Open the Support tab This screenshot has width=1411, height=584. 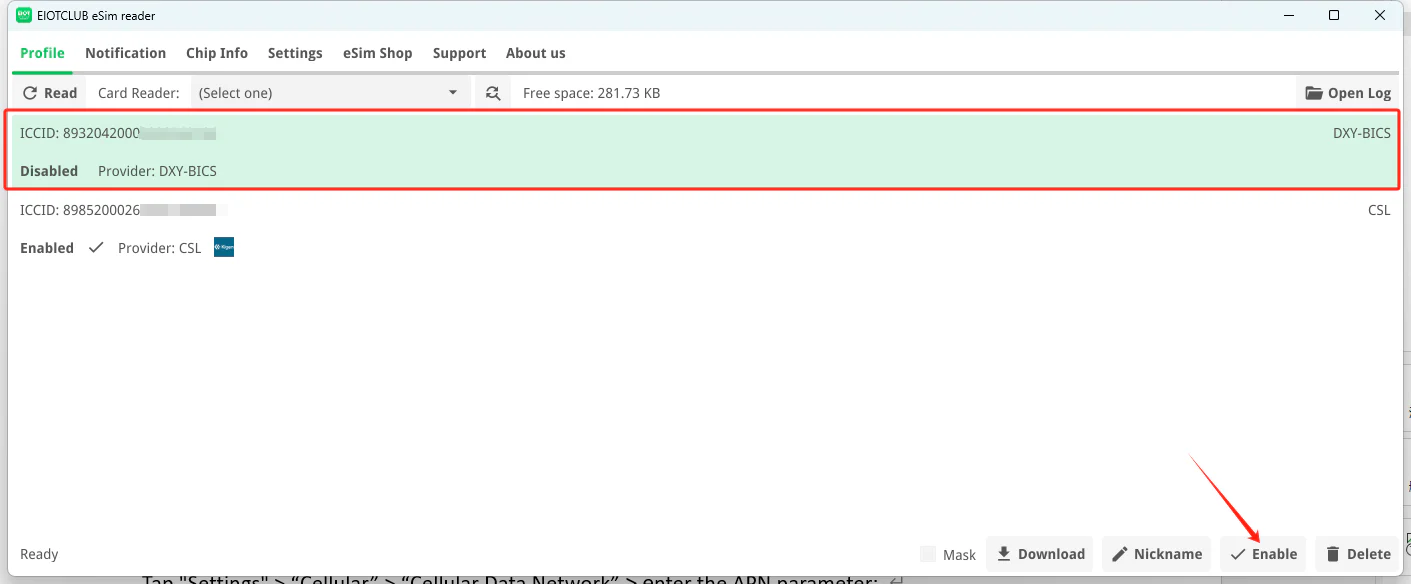pos(459,53)
